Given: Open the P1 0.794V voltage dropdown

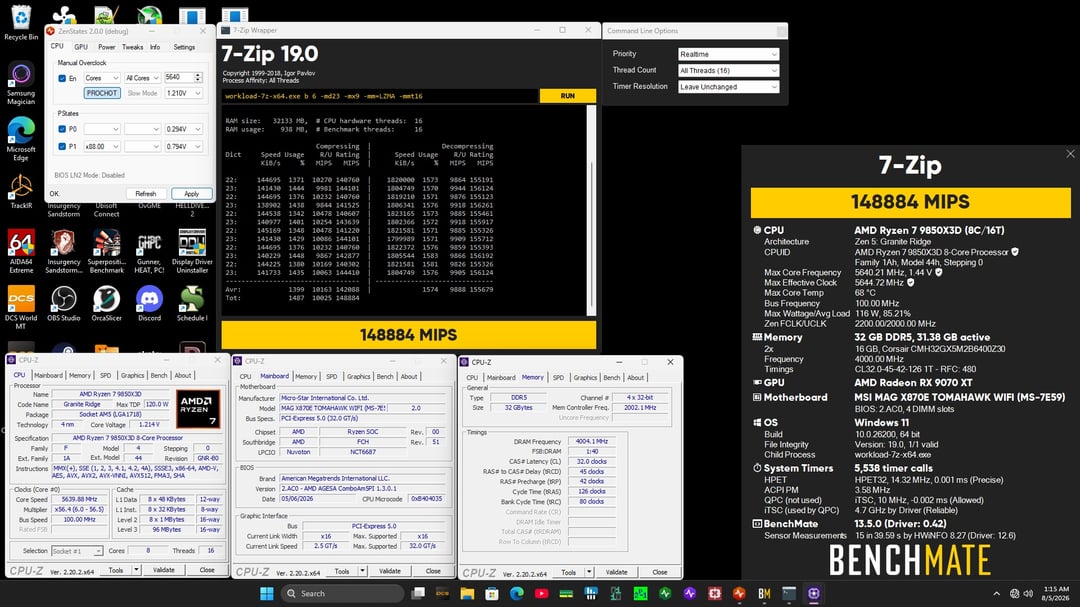Looking at the screenshot, I should 183,146.
